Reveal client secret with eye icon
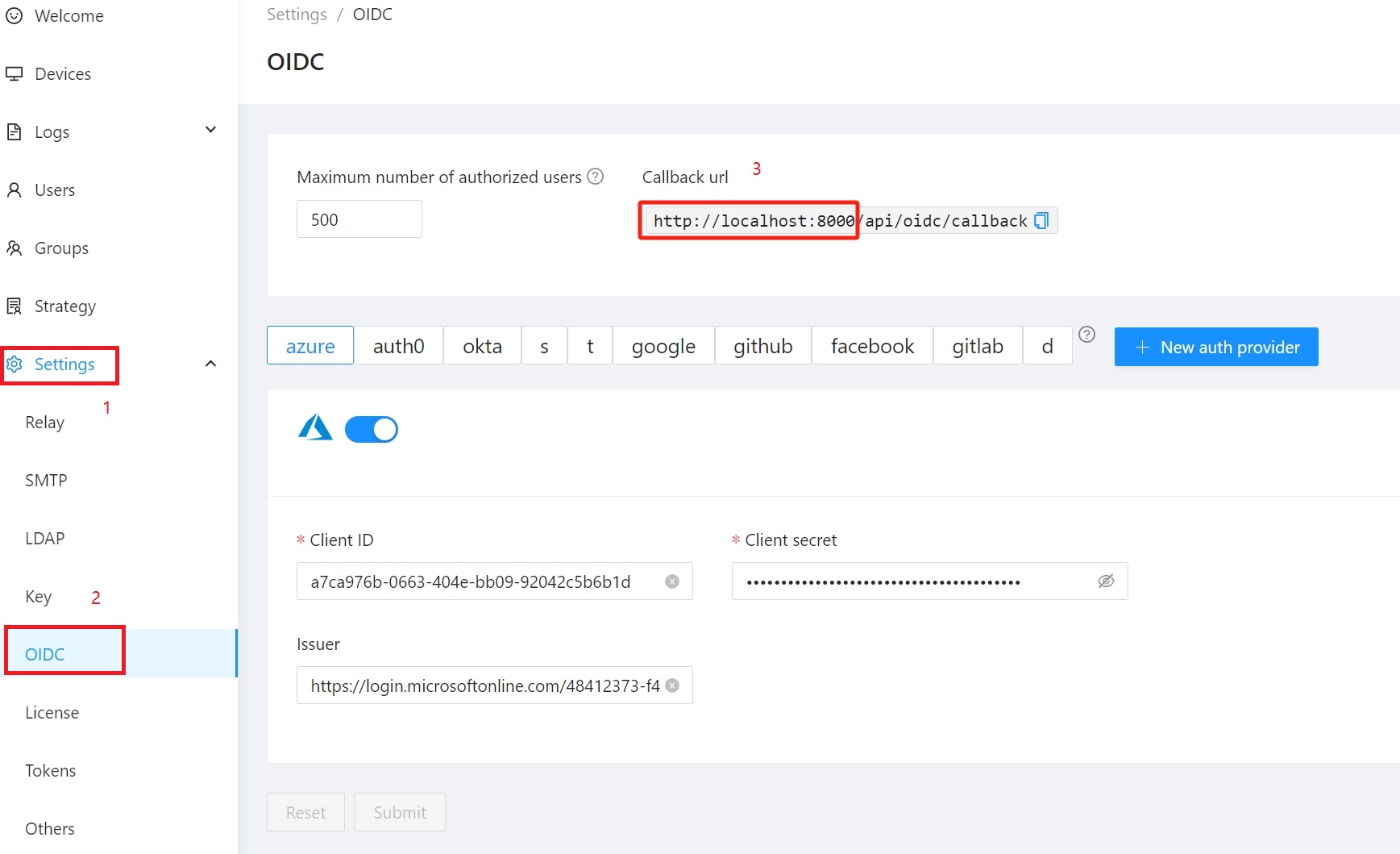The height and width of the screenshot is (854, 1400). [x=1106, y=581]
